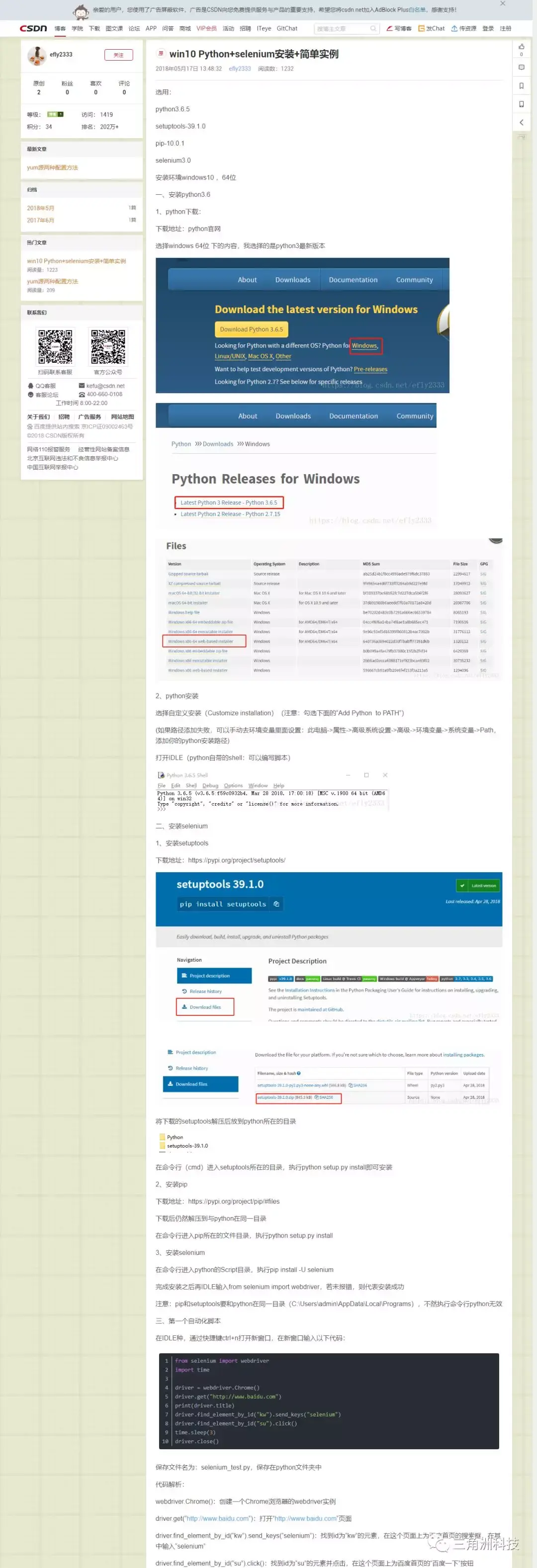This screenshot has height=1568, width=537.
Task: Click the 400-660-0108 phone contact
Action: click(x=100, y=395)
